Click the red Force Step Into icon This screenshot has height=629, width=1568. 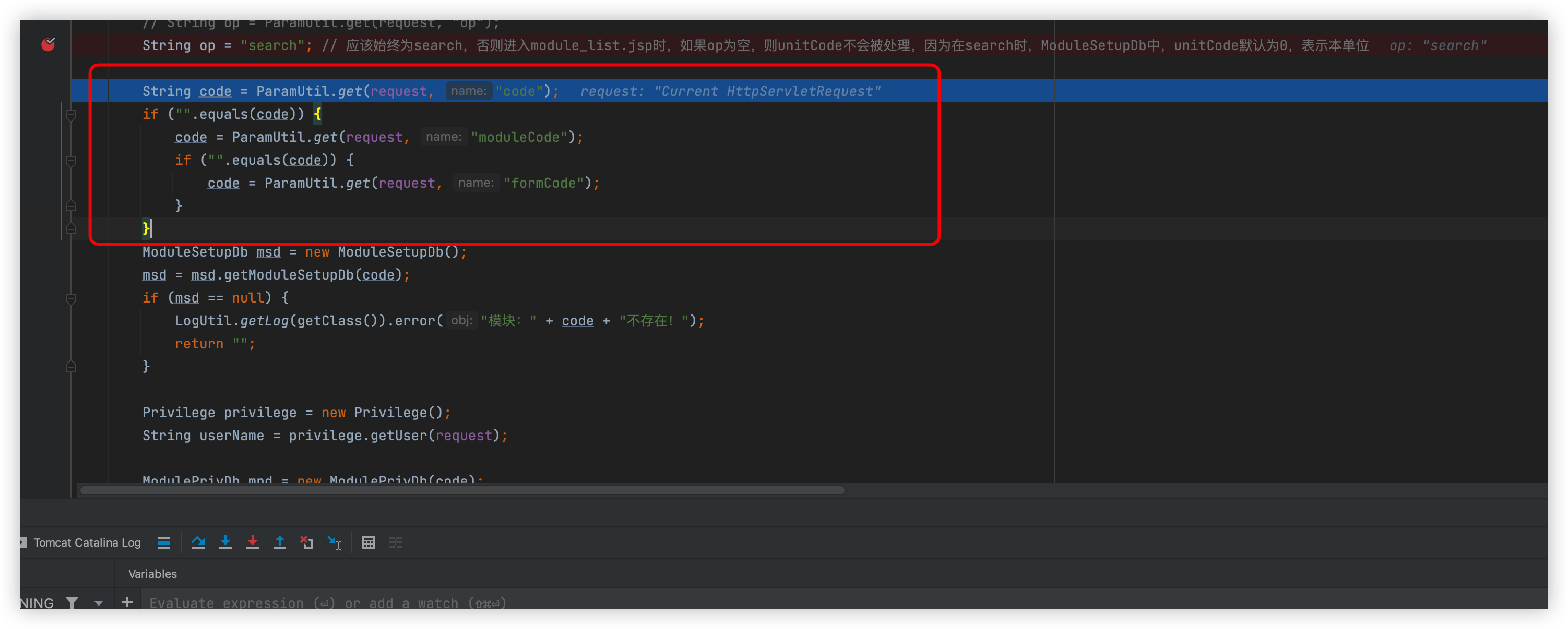tap(252, 542)
